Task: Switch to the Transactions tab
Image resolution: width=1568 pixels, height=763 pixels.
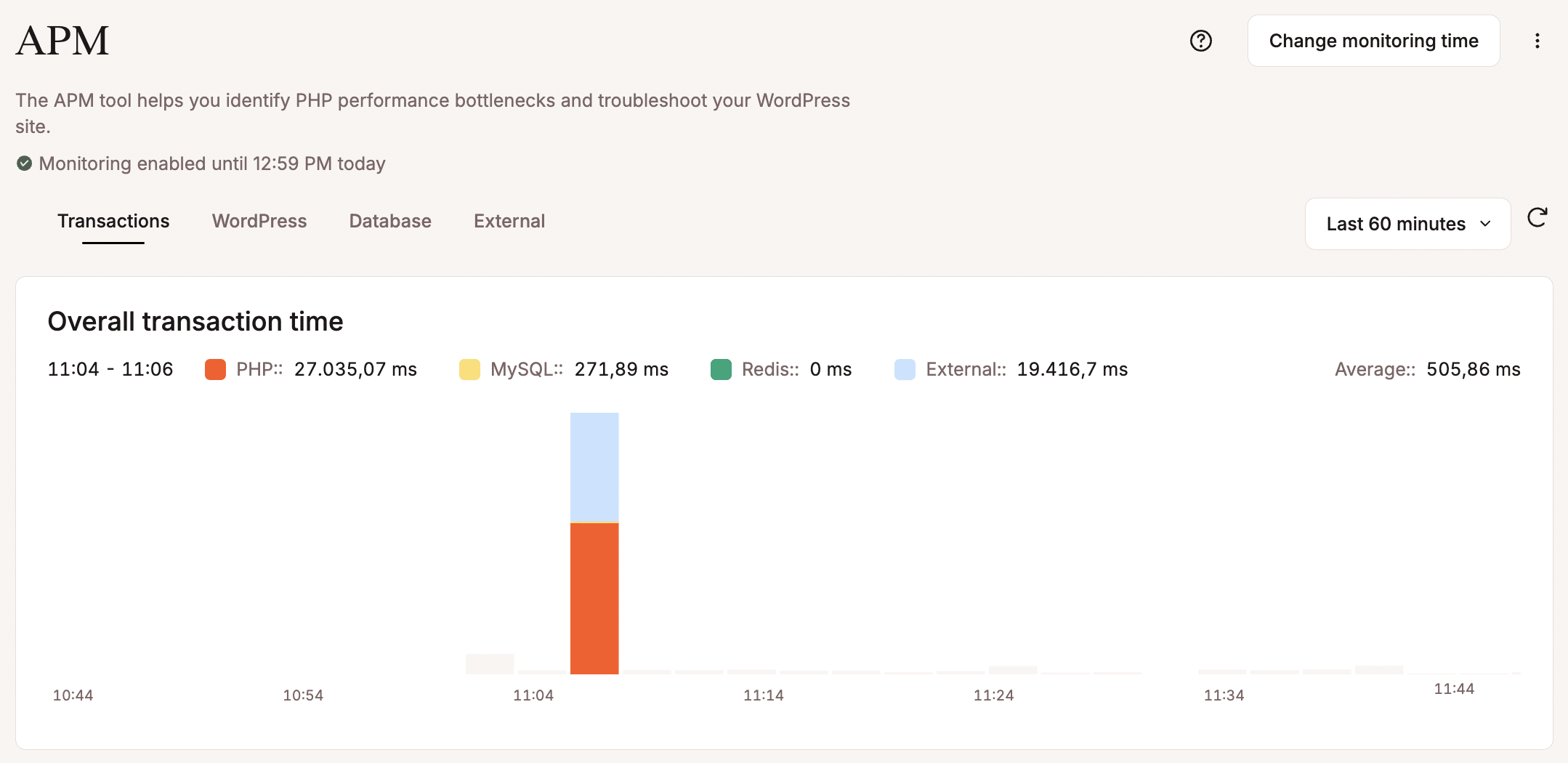Action: (x=113, y=221)
